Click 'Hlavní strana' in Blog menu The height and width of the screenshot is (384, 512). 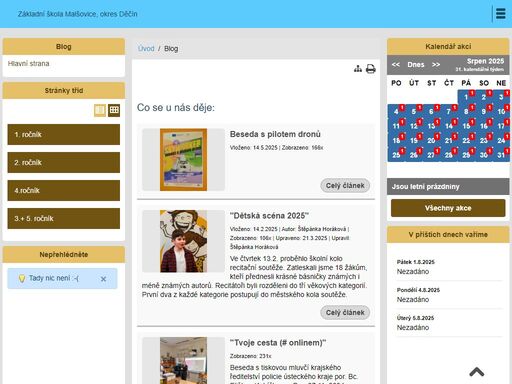coord(29,63)
